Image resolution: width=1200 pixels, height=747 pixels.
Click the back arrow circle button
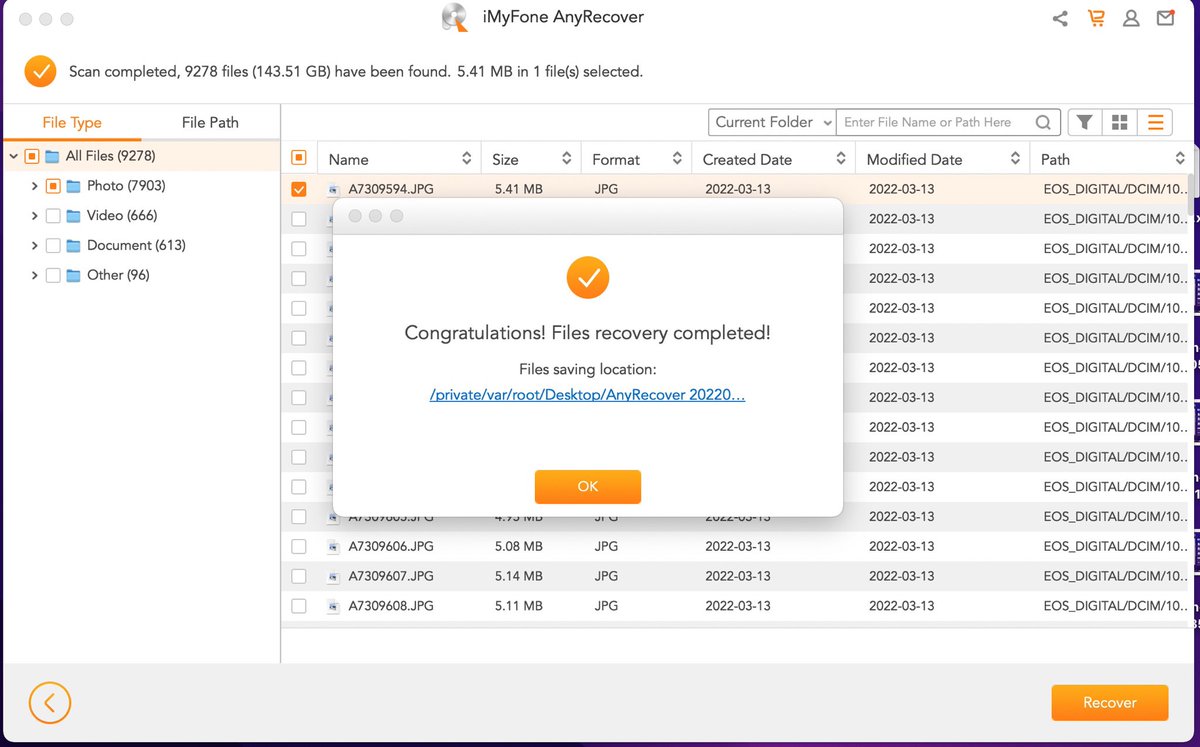(49, 703)
